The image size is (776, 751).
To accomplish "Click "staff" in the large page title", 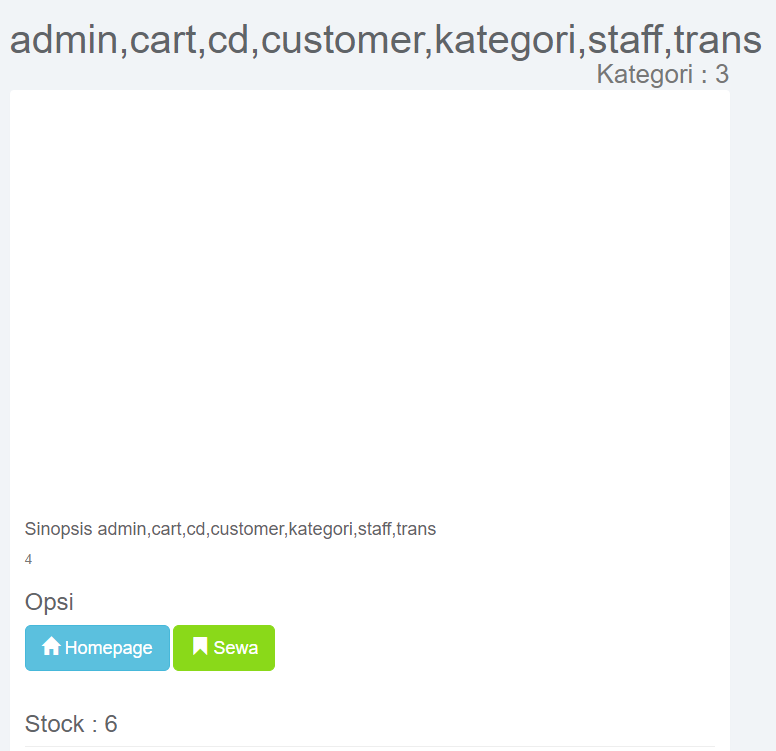I will [625, 40].
